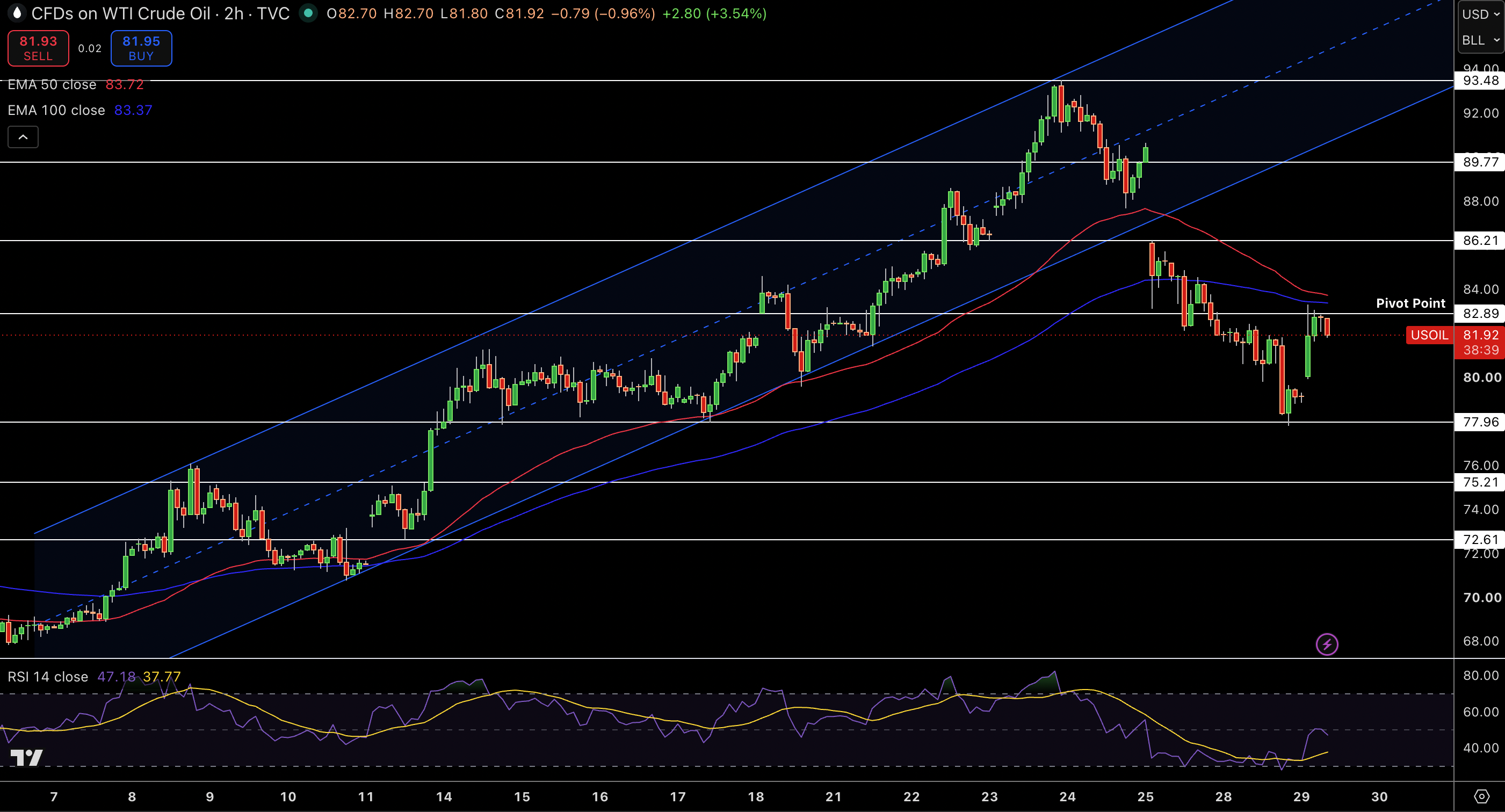
Task: Click the +2.80 (+3.54%) change value
Action: pyautogui.click(x=714, y=13)
